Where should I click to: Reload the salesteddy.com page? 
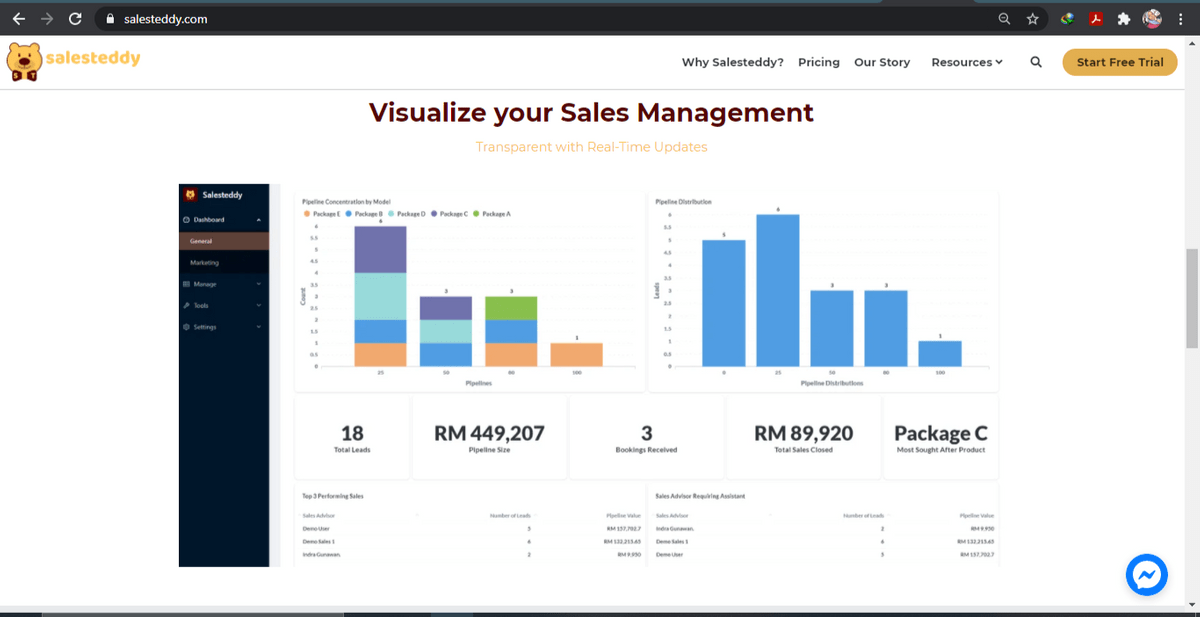(75, 19)
